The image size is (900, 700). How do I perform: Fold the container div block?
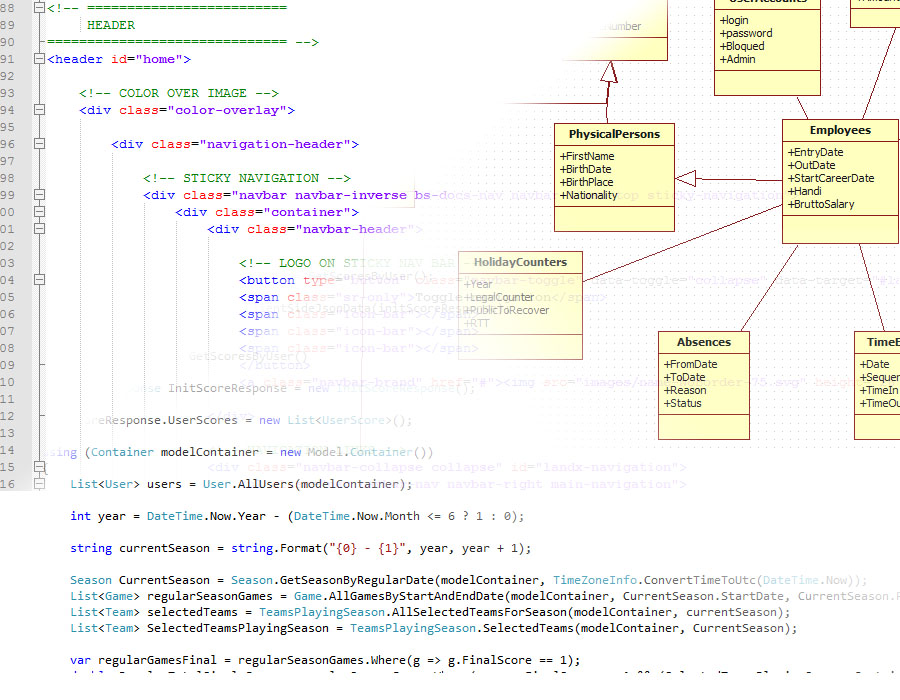tap(39, 212)
